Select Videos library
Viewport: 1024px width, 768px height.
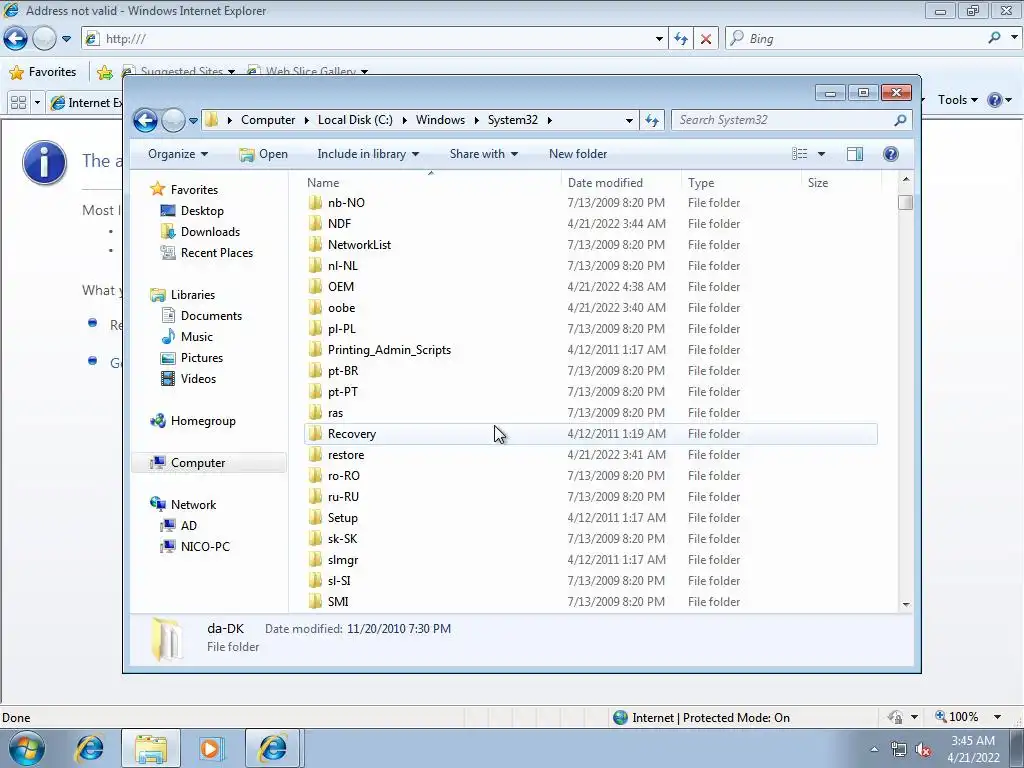[x=198, y=379]
